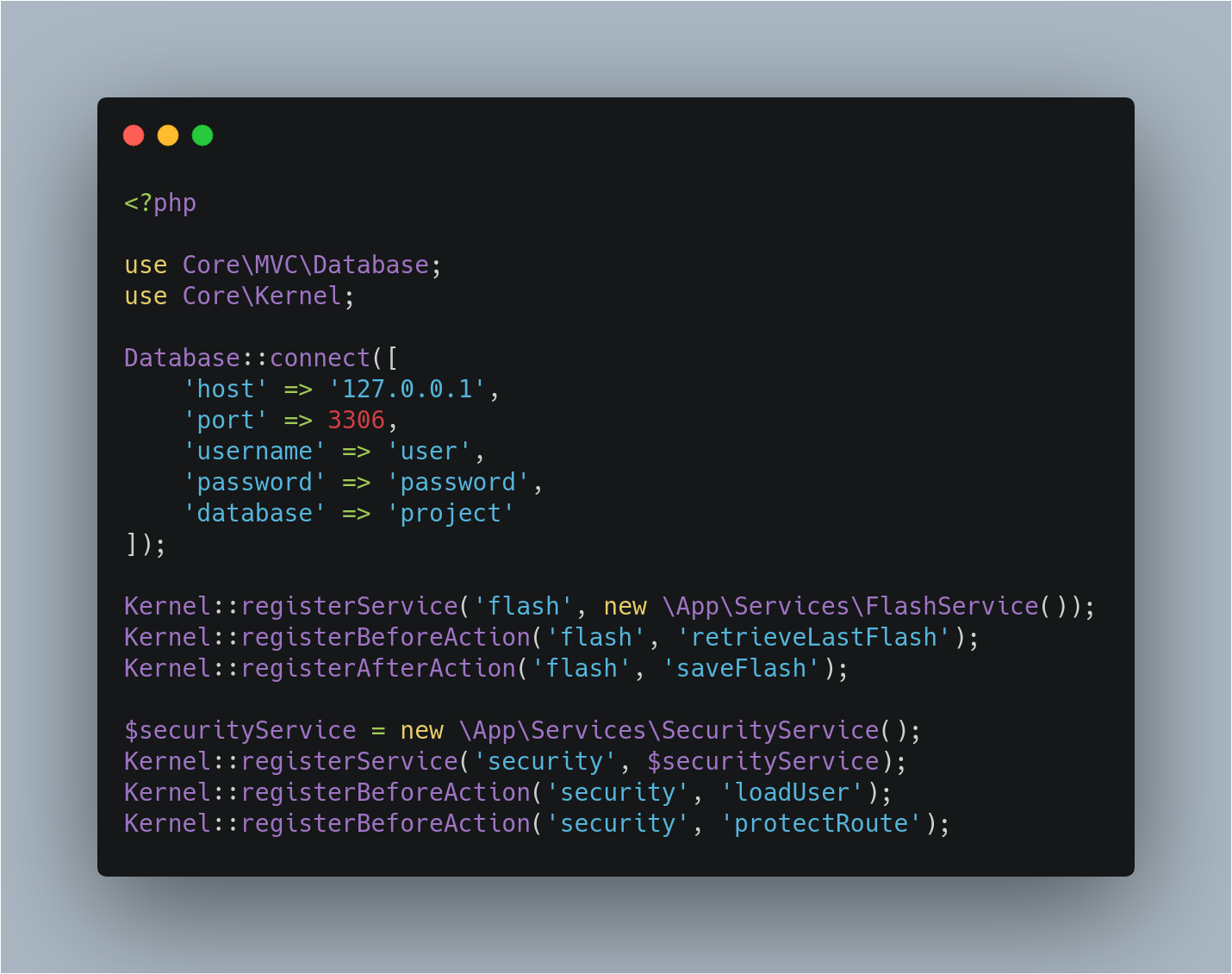
Task: Click the 'loadUser' string
Action: tap(793, 793)
